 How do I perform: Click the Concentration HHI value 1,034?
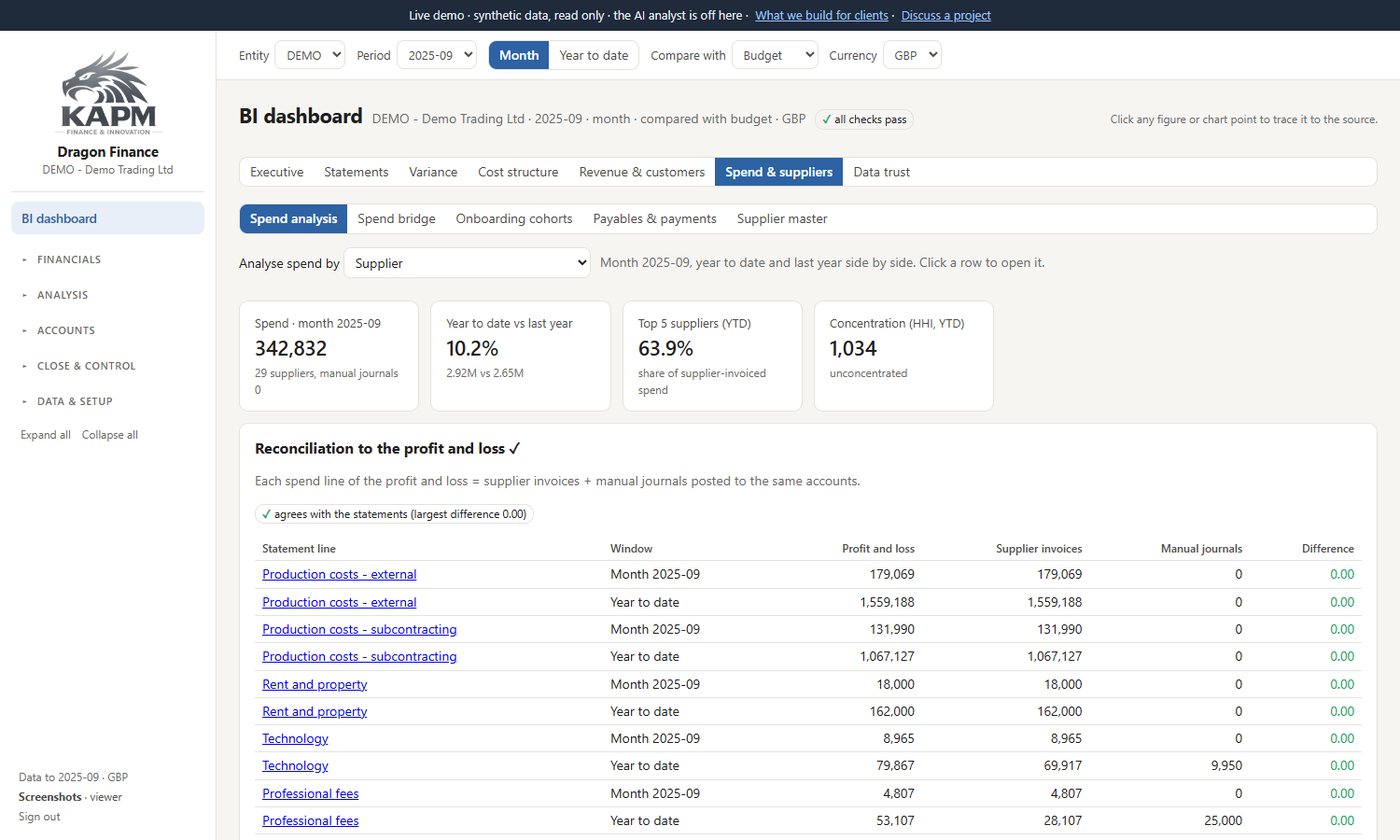coord(853,349)
